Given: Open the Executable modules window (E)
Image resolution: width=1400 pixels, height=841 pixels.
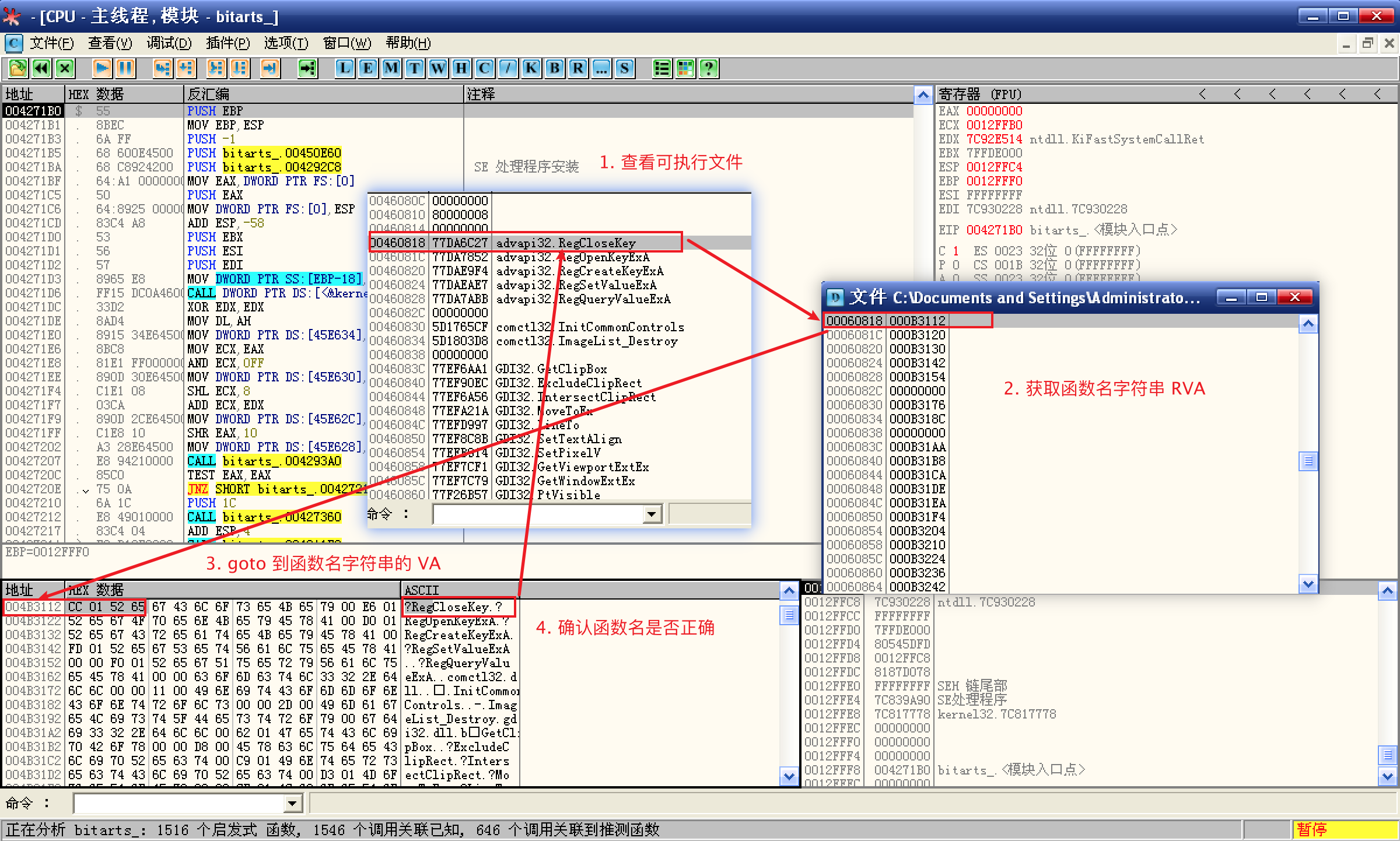Looking at the screenshot, I should pyautogui.click(x=367, y=68).
